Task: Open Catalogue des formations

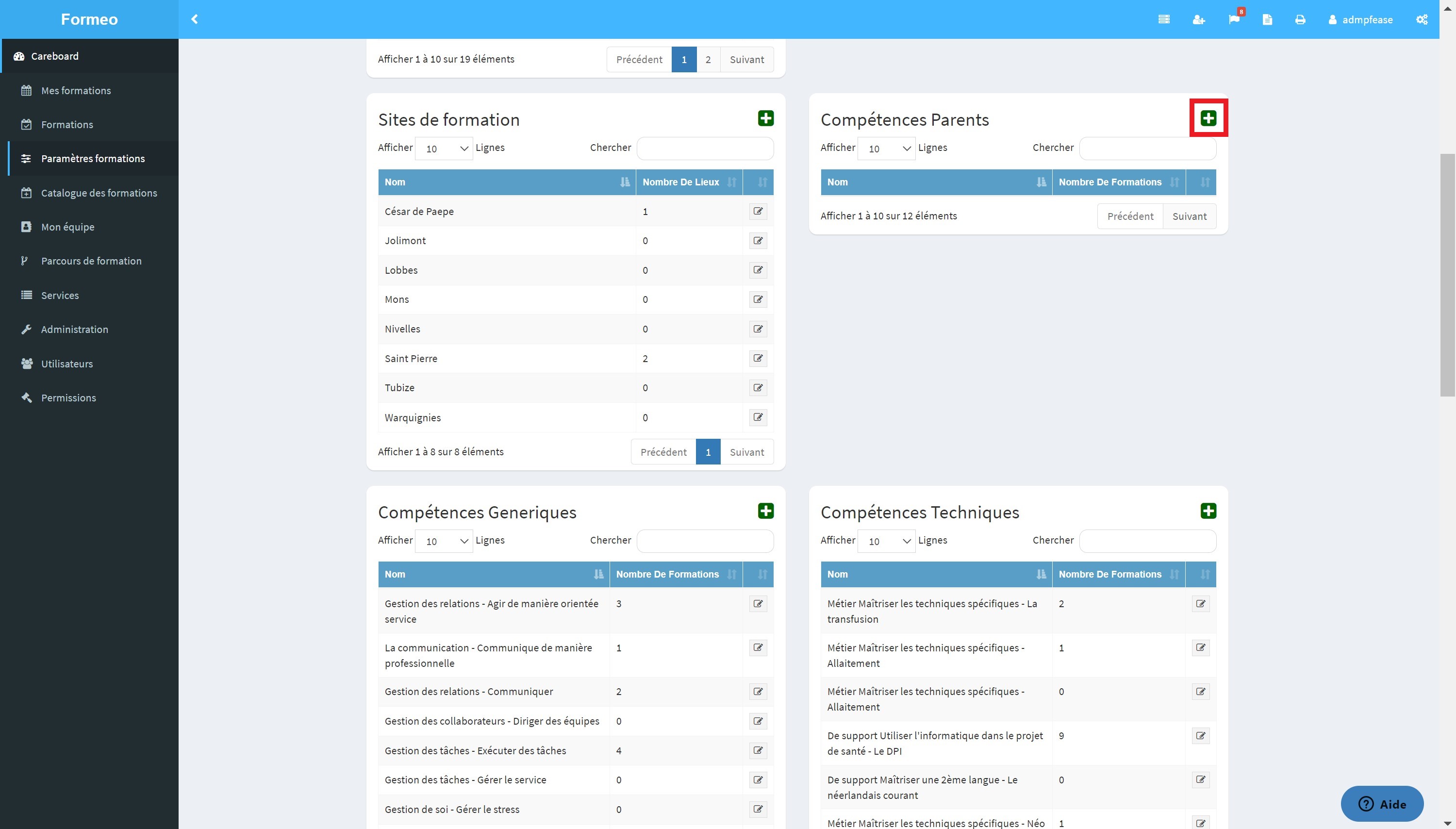Action: tap(90, 192)
